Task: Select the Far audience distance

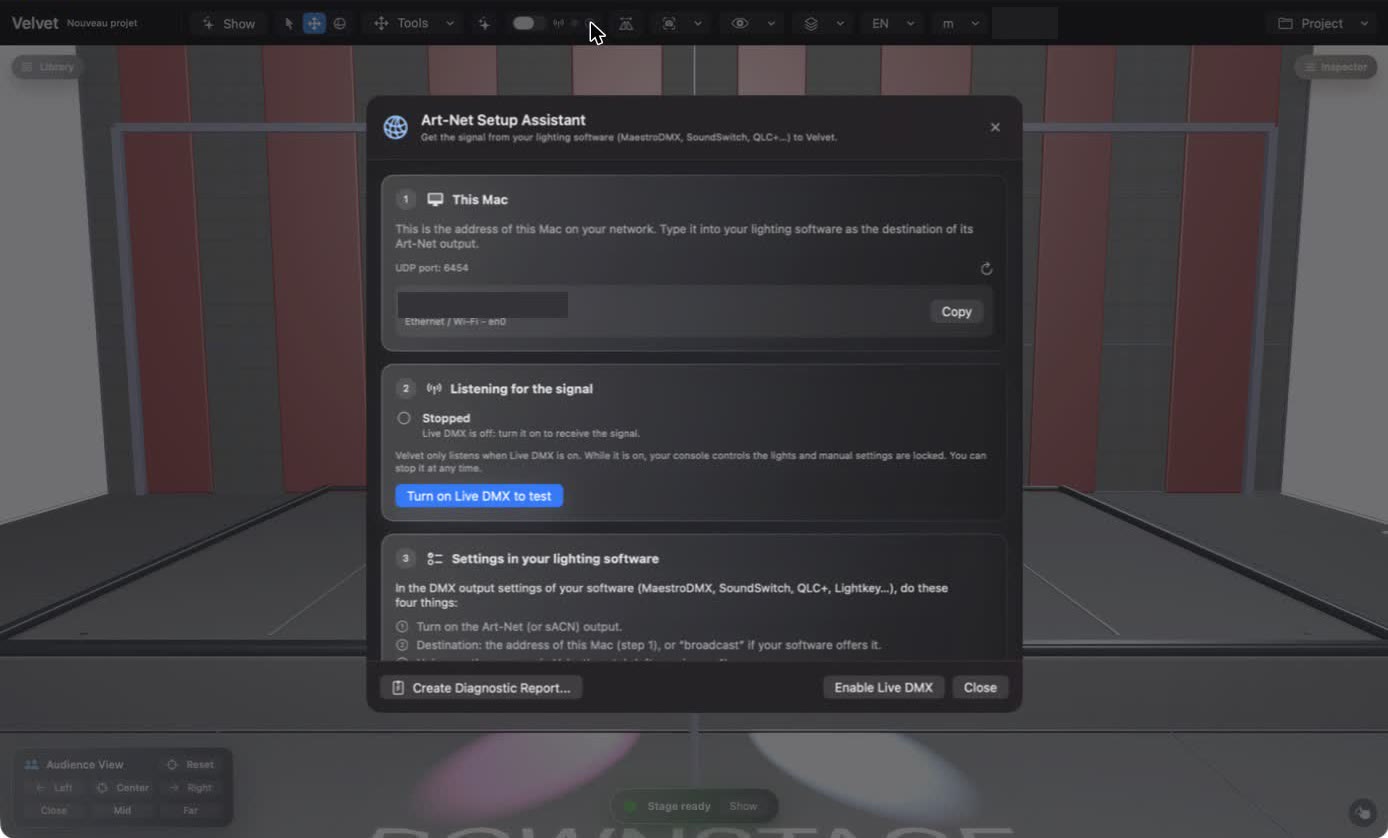Action: pyautogui.click(x=190, y=811)
